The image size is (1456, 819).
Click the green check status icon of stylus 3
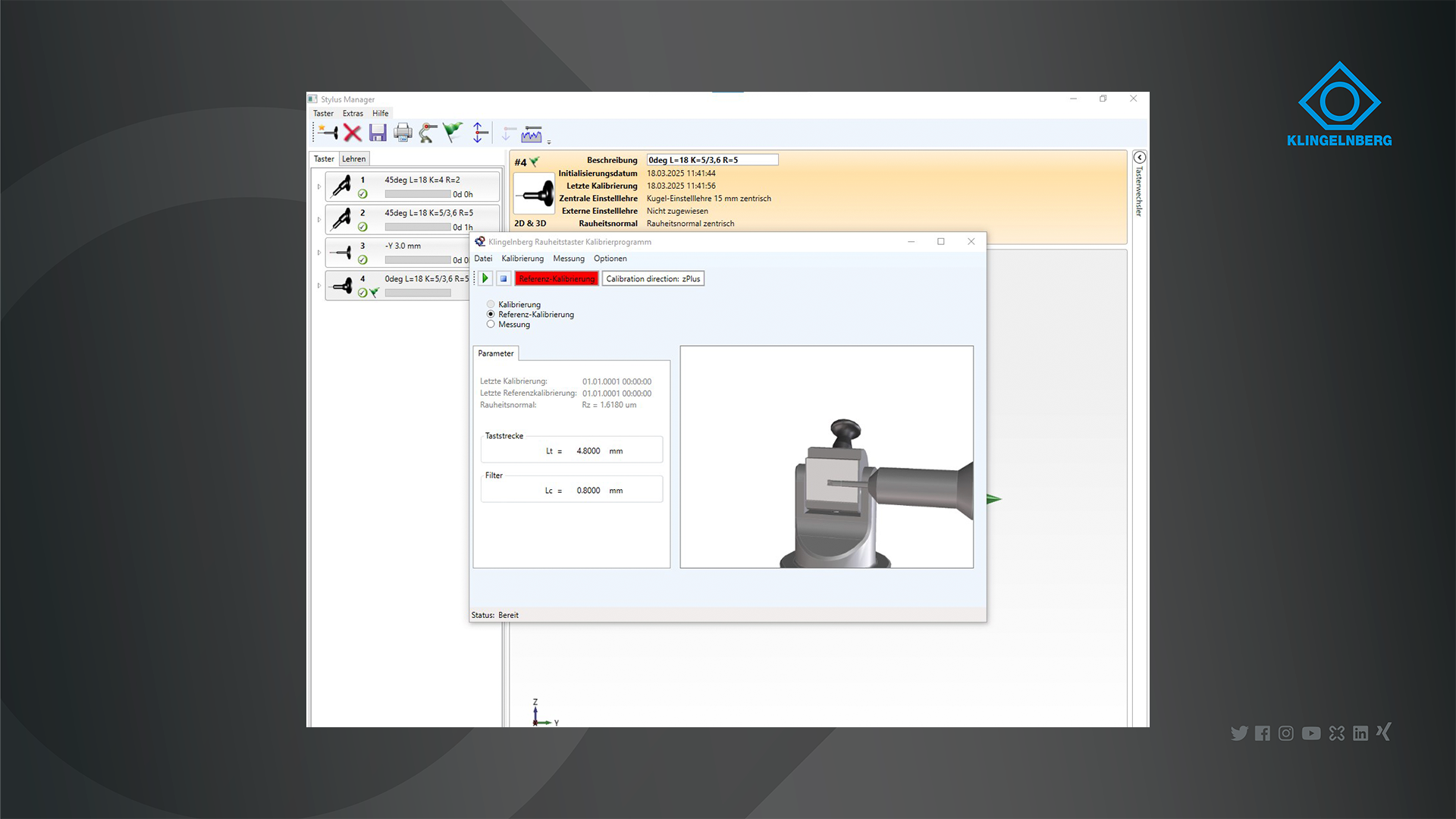362,260
